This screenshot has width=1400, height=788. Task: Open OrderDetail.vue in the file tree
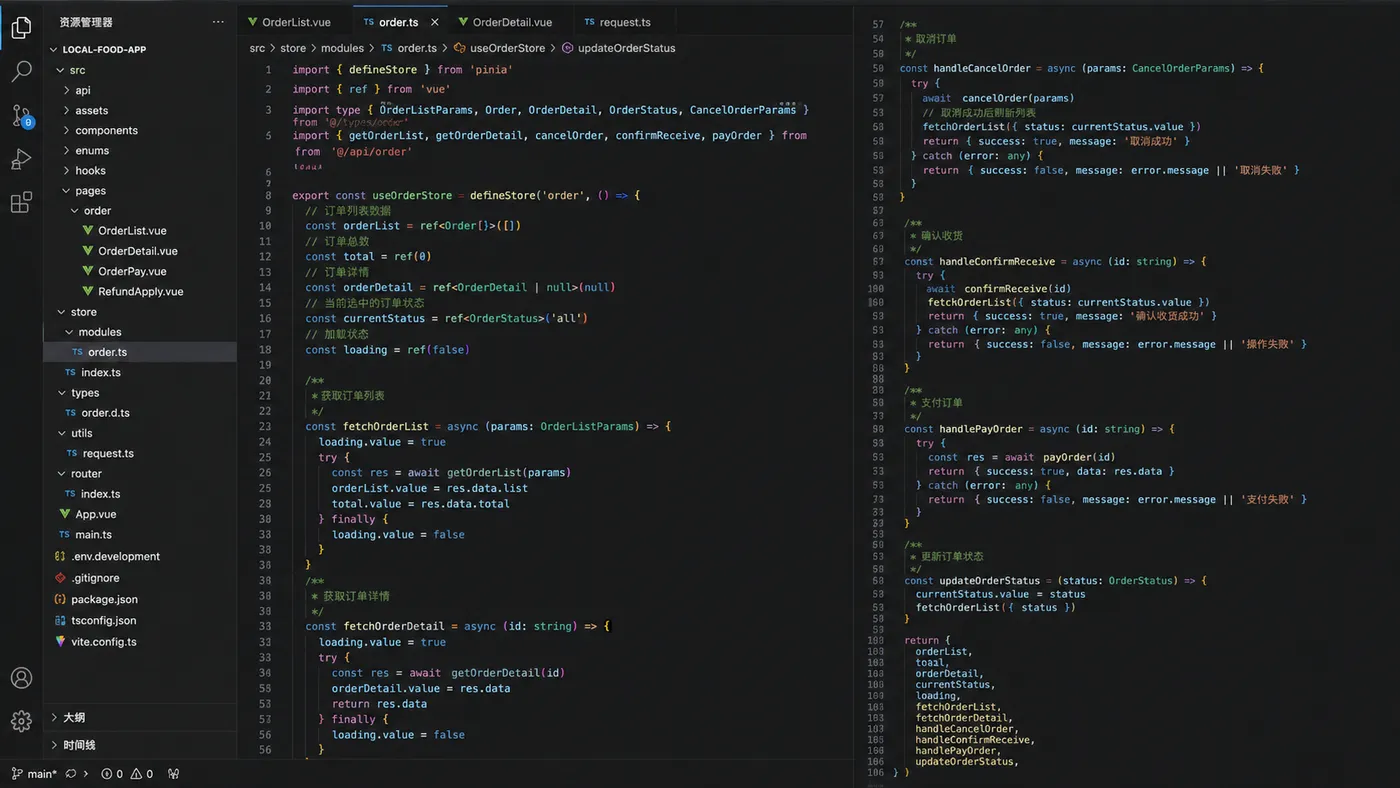pyautogui.click(x=140, y=251)
